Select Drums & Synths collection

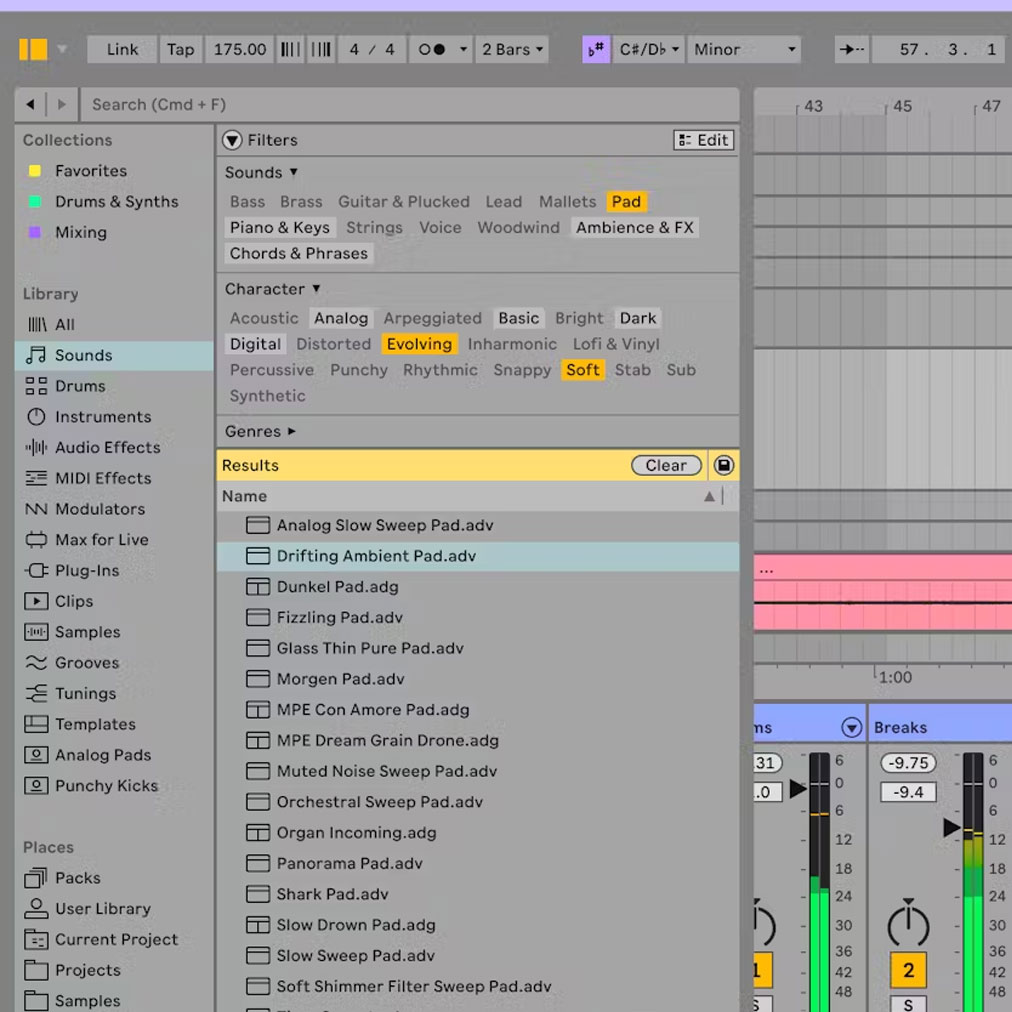(114, 201)
